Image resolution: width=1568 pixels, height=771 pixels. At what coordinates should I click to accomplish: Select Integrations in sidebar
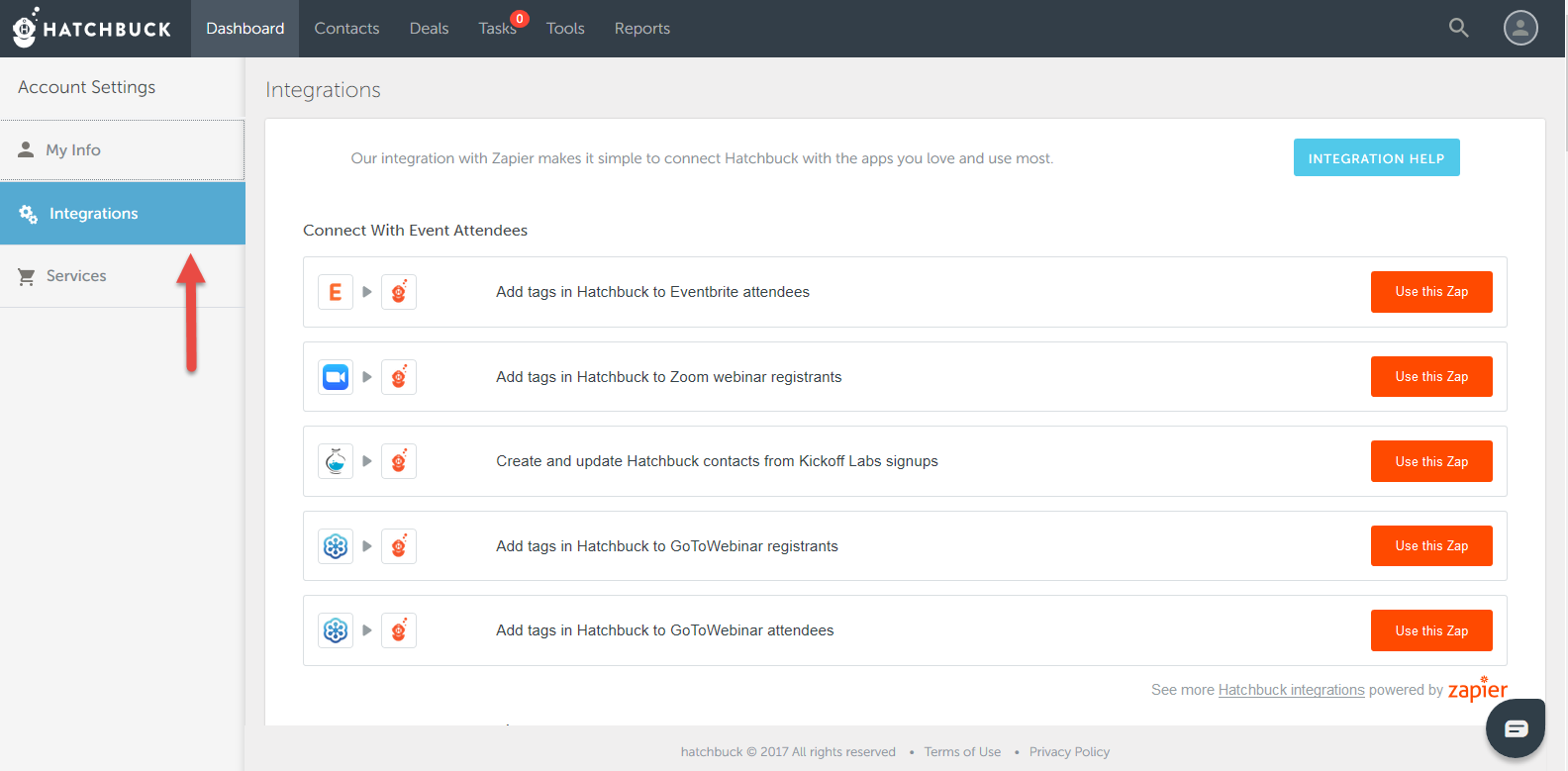(x=123, y=213)
